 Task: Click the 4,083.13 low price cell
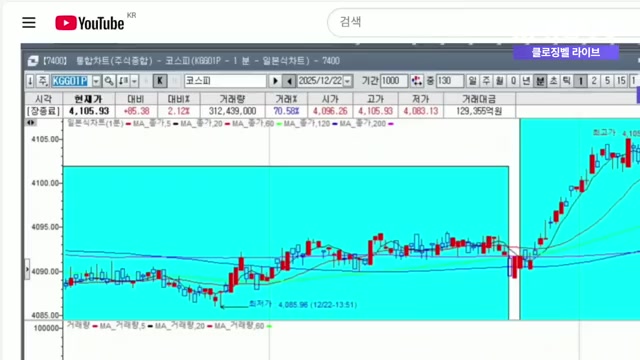[420, 111]
